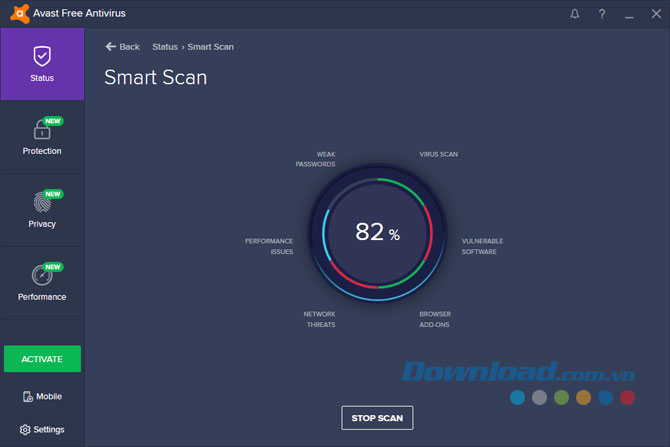
Task: Click the BROWSER ADD-ONS label
Action: pos(435,319)
